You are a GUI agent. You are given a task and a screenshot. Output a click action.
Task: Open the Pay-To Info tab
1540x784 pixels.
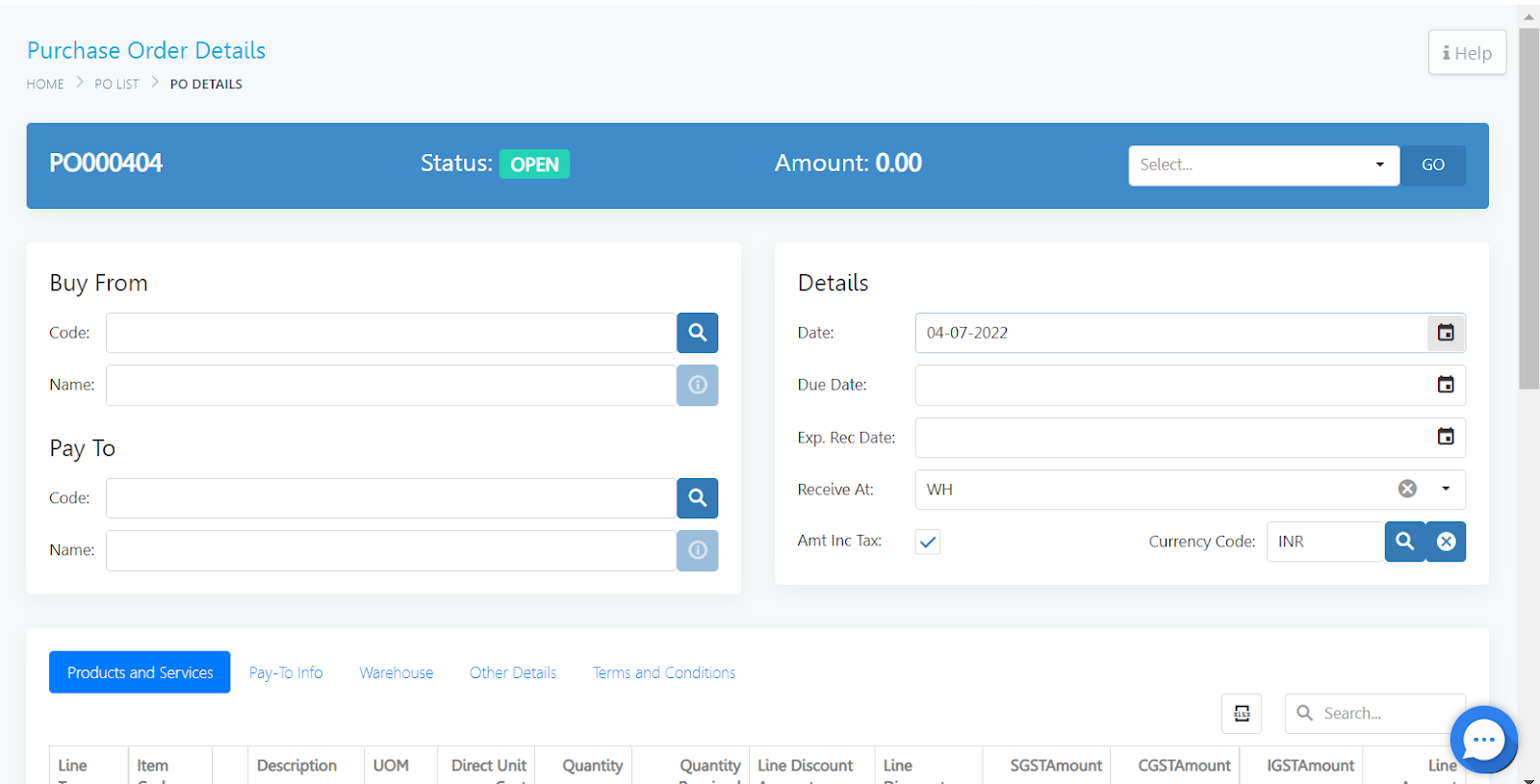(x=286, y=672)
